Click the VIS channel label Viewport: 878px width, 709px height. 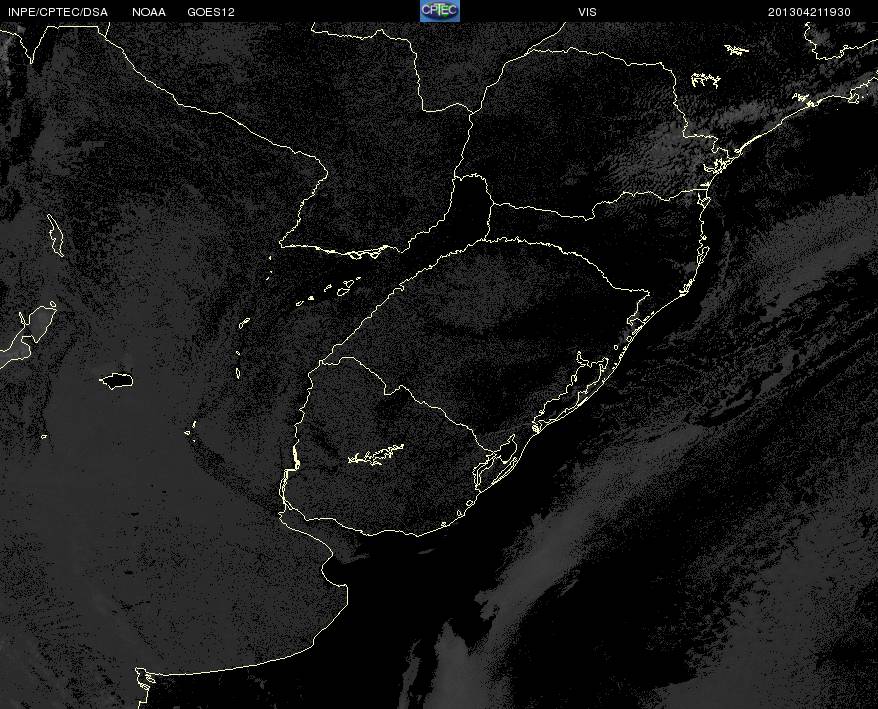587,12
